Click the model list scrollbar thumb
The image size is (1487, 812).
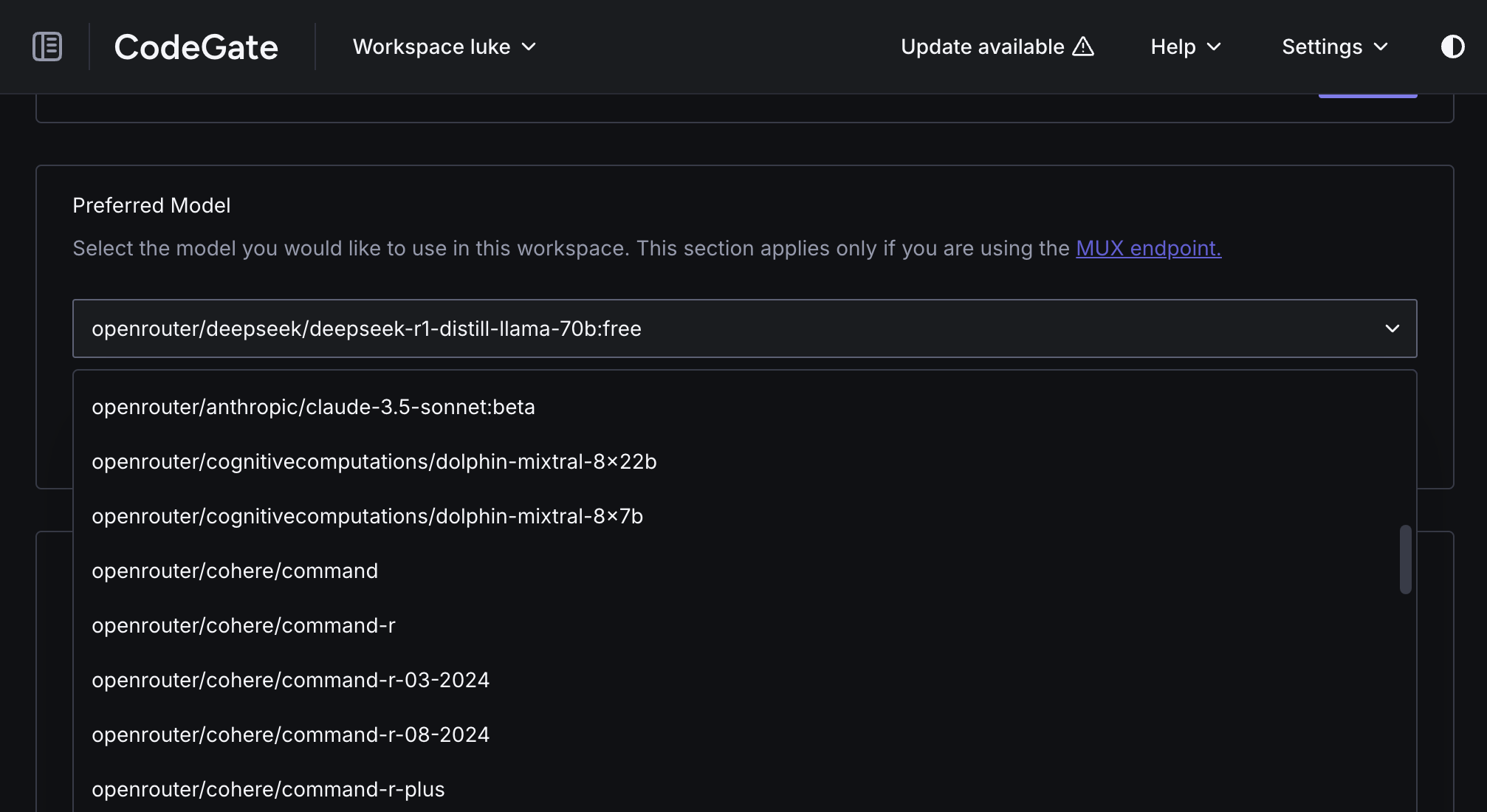(x=1405, y=560)
